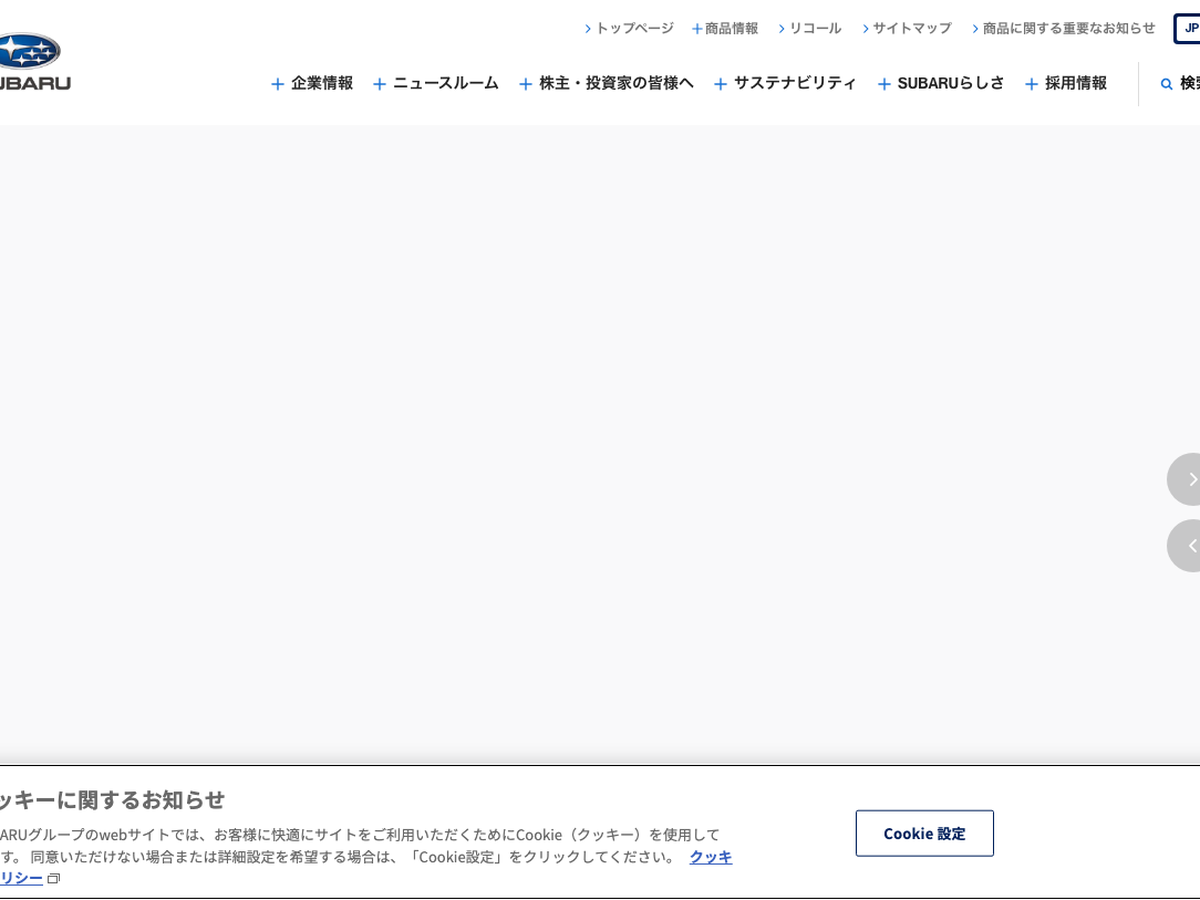Open the SUBARUらしさ menu
This screenshot has height=900, width=1200.
click(950, 83)
